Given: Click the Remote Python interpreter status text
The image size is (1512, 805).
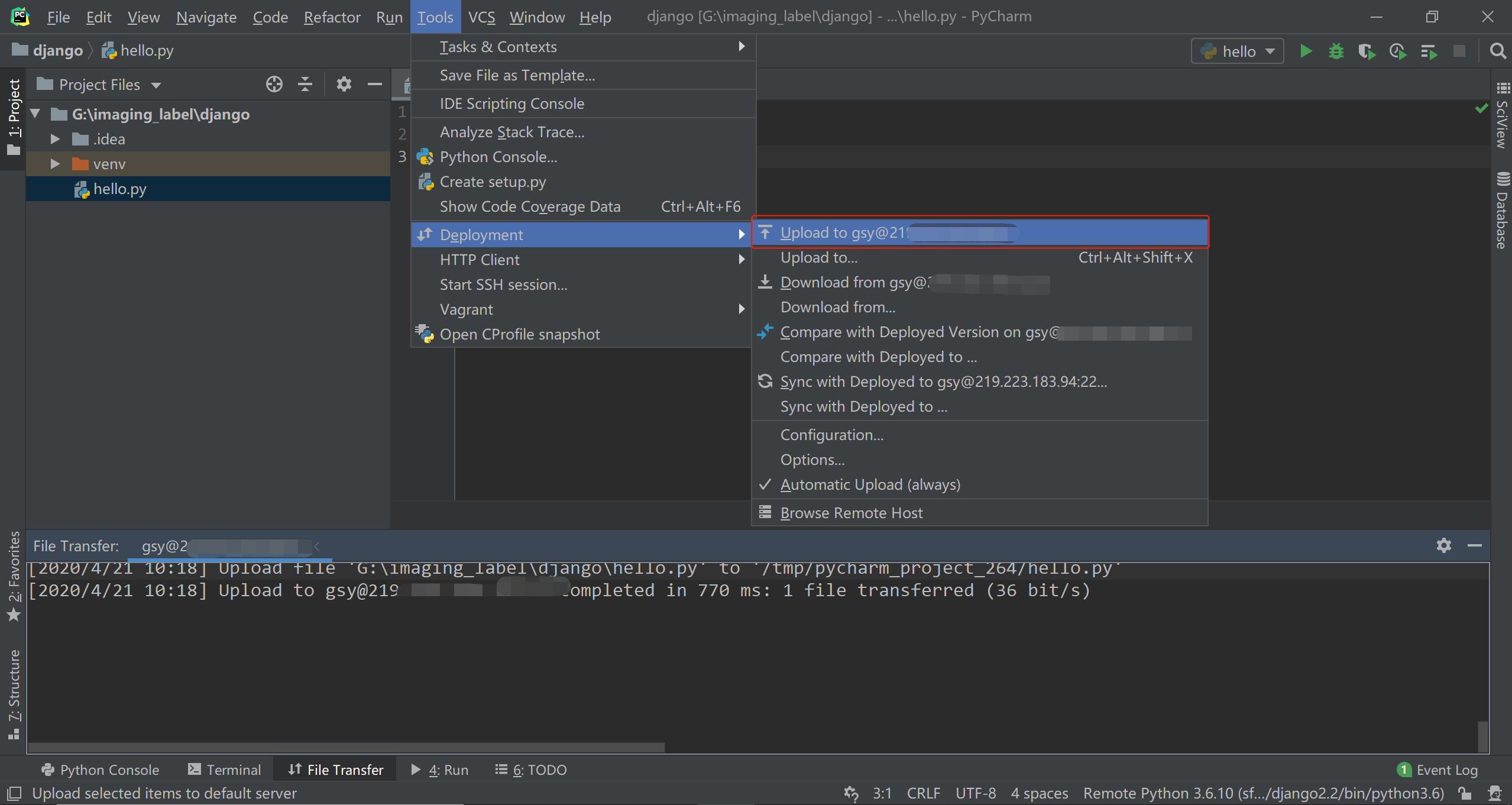Looking at the screenshot, I should point(1263,793).
